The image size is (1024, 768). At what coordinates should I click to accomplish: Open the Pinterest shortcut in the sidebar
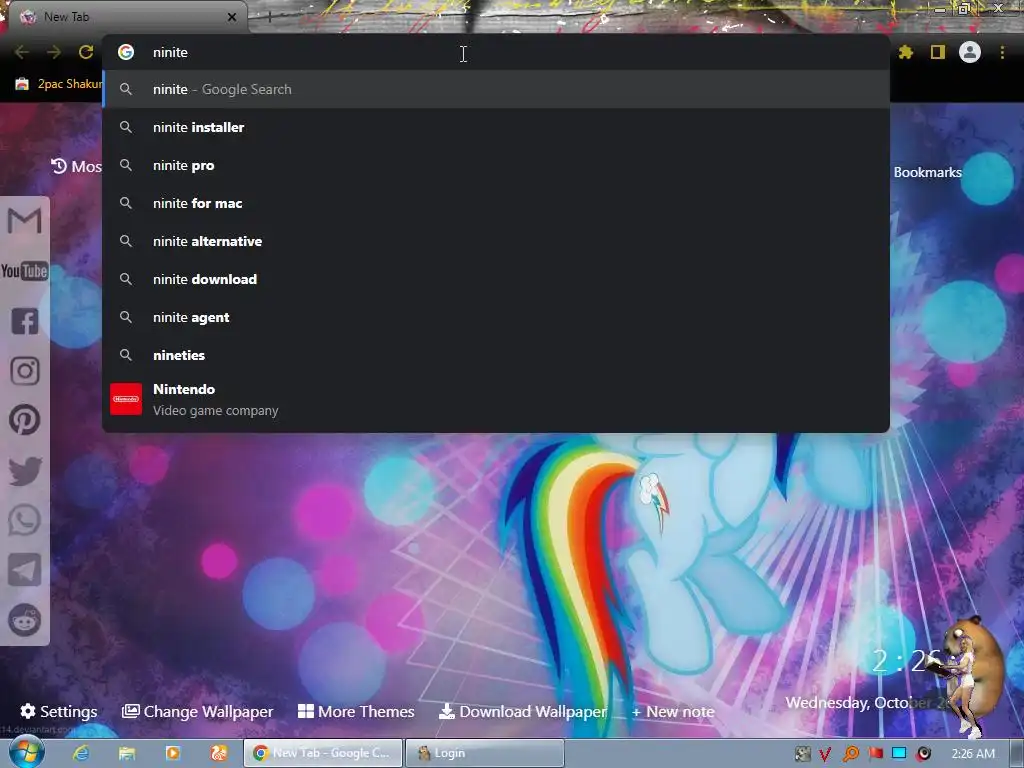(24, 420)
